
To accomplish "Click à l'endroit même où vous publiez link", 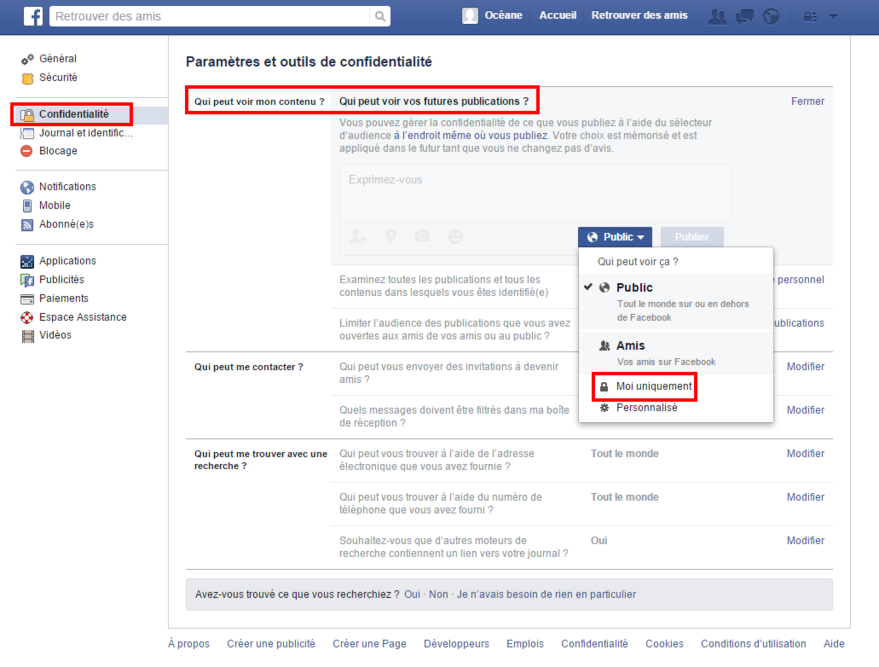I will click(470, 136).
